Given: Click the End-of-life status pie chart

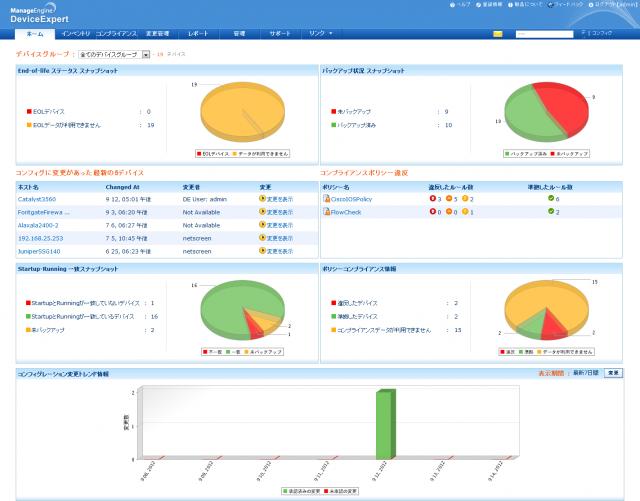Looking at the screenshot, I should click(x=242, y=112).
